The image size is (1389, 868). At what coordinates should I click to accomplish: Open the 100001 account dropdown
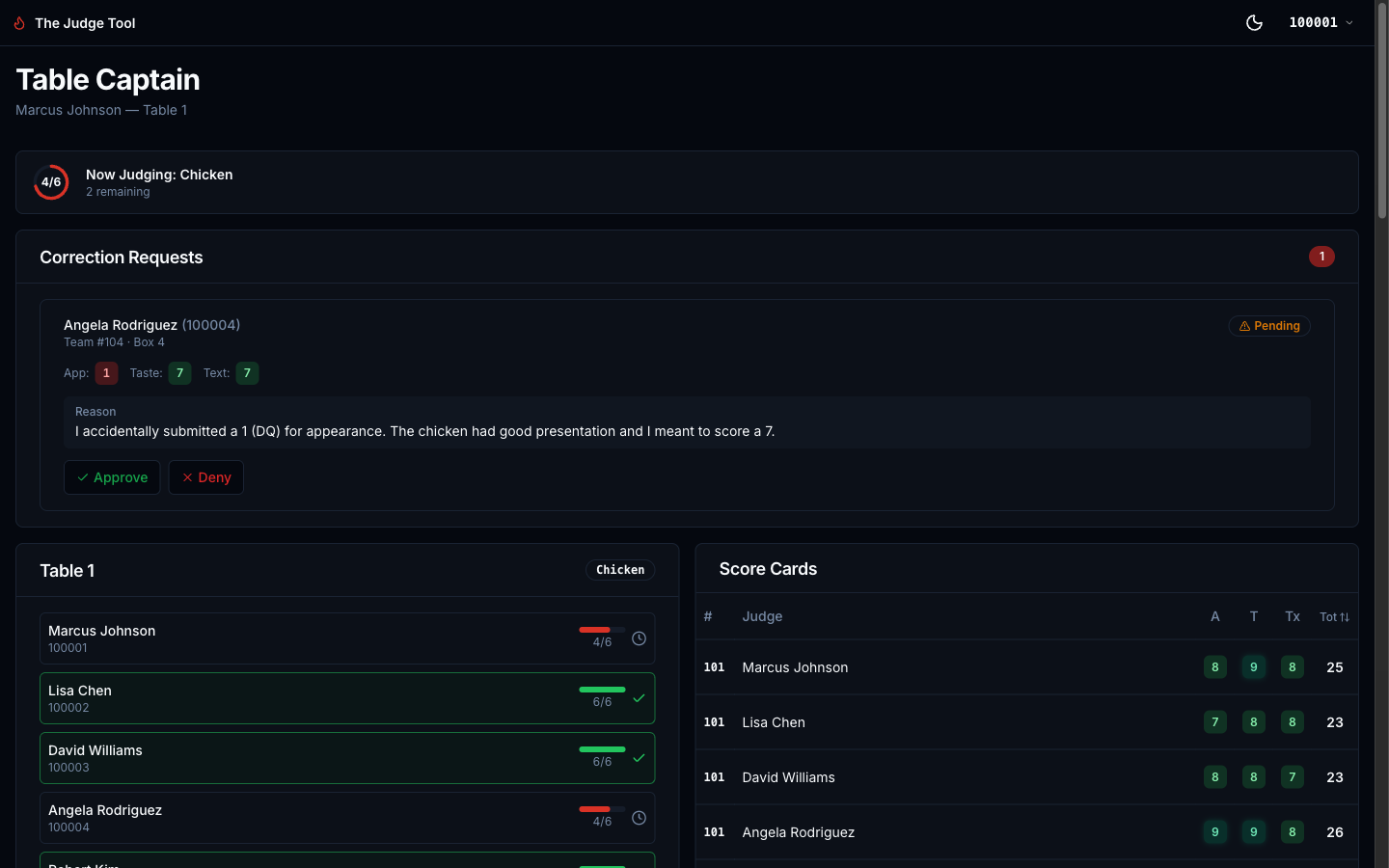click(x=1321, y=22)
